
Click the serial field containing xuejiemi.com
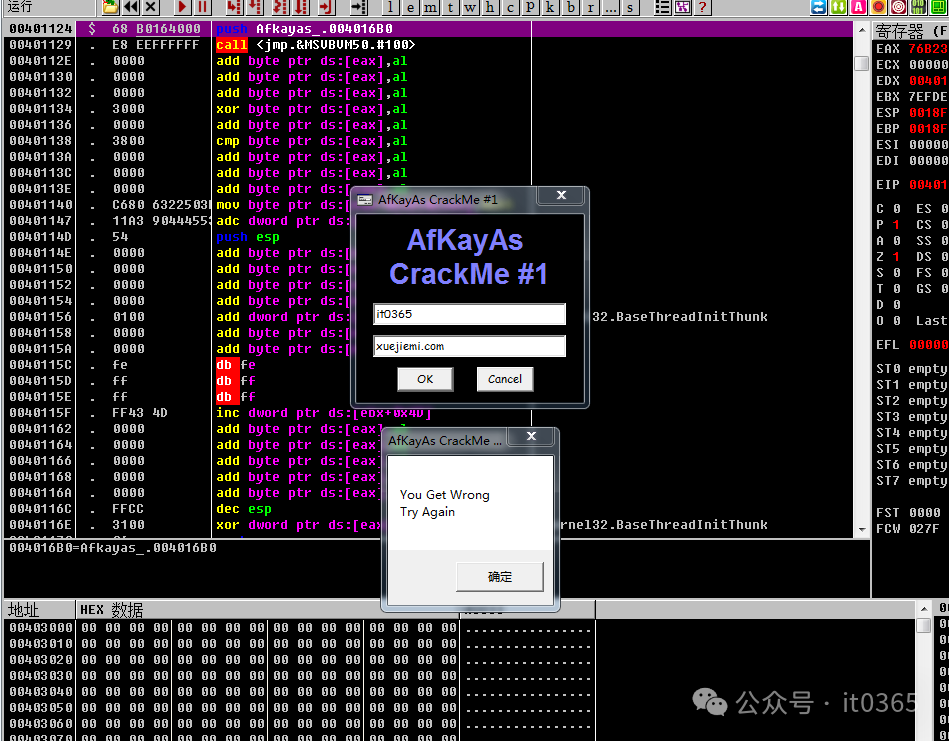click(469, 346)
